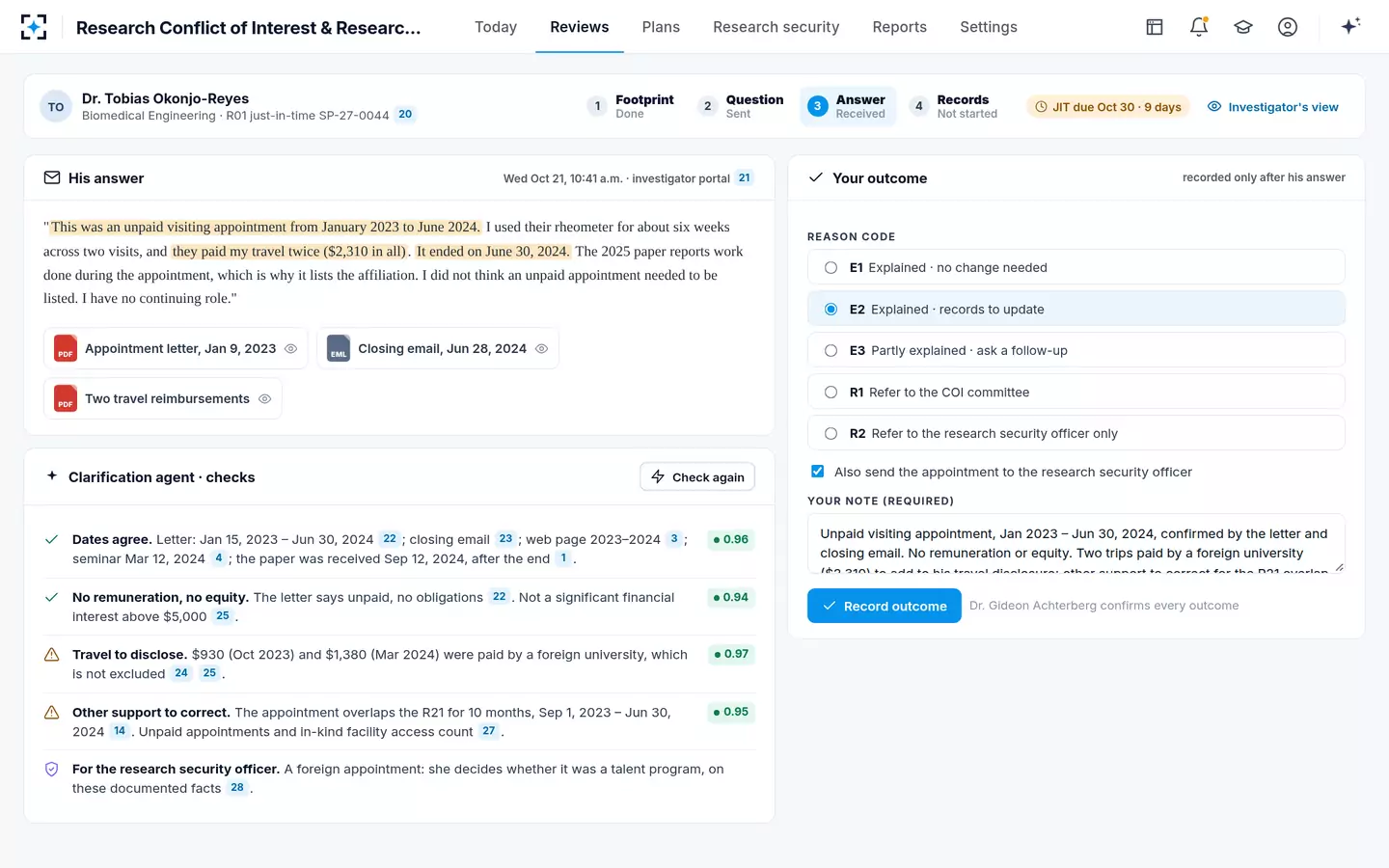1389x868 pixels.
Task: Open the Reviews tab
Action: [579, 27]
